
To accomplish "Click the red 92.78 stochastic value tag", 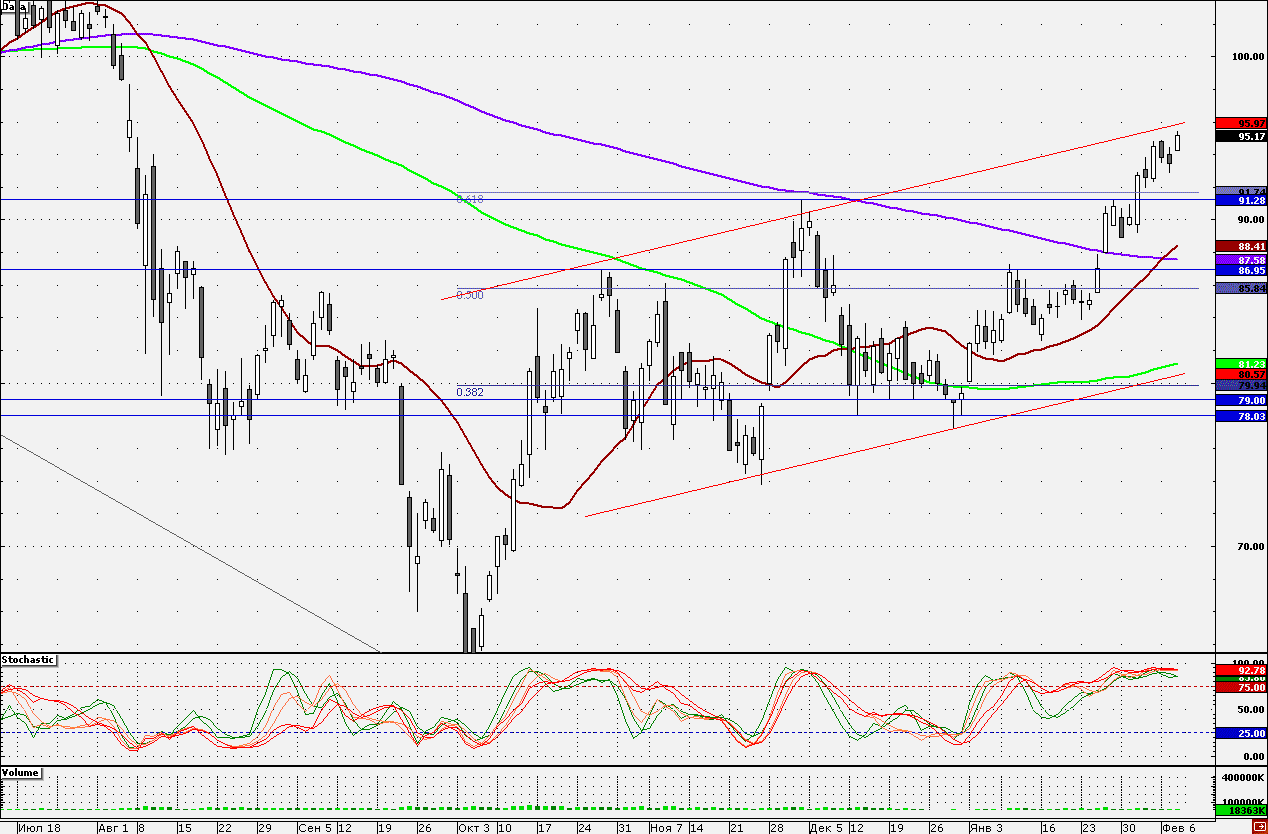I will (x=1240, y=670).
